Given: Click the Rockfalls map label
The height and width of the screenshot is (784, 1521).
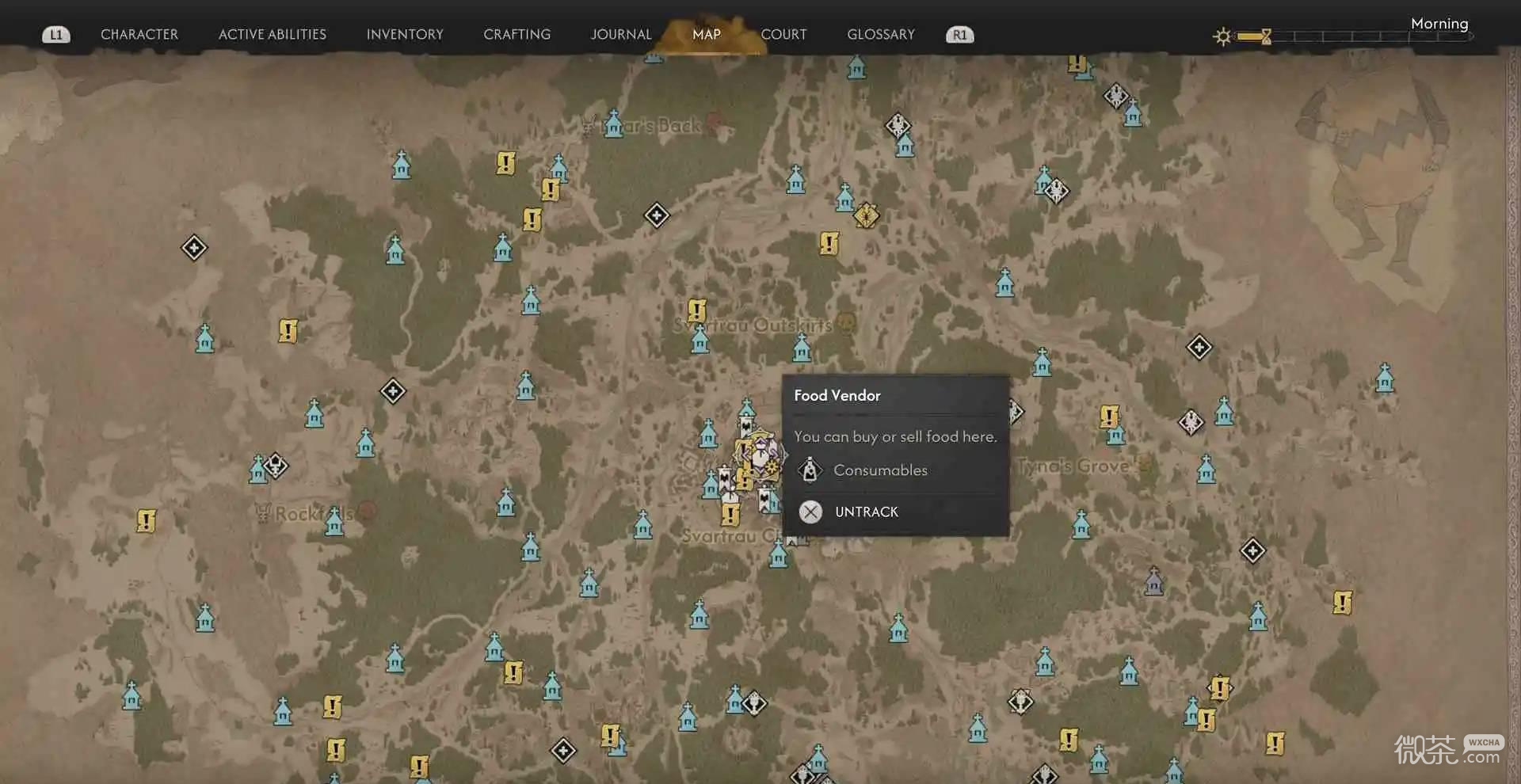Looking at the screenshot, I should point(314,513).
